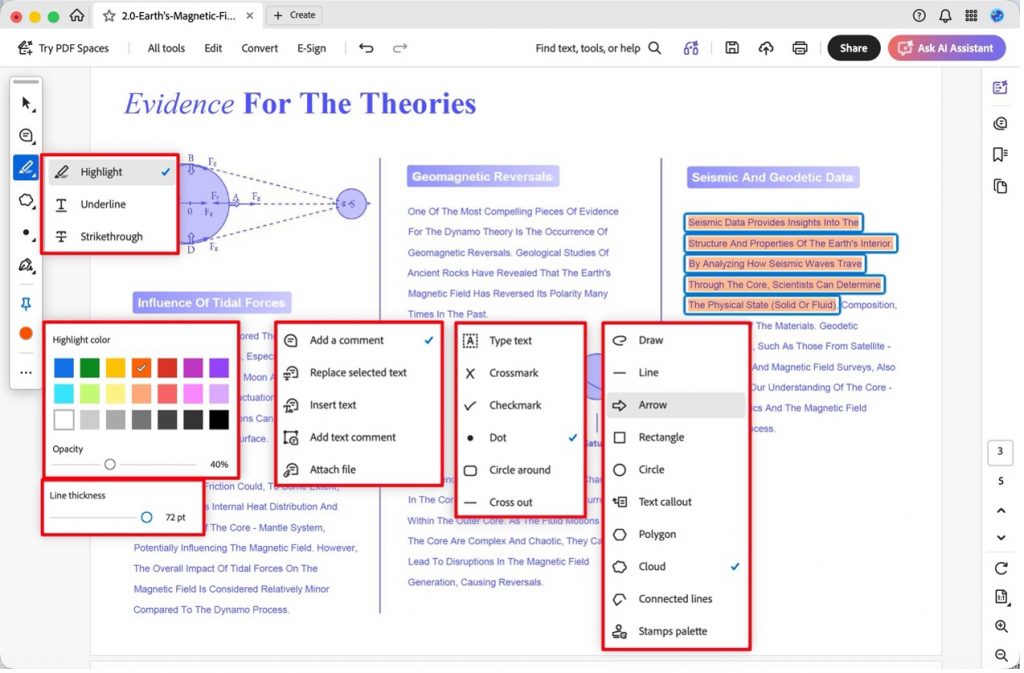The height and width of the screenshot is (673, 1024).
Task: Open the All tools menu
Action: [x=166, y=48]
